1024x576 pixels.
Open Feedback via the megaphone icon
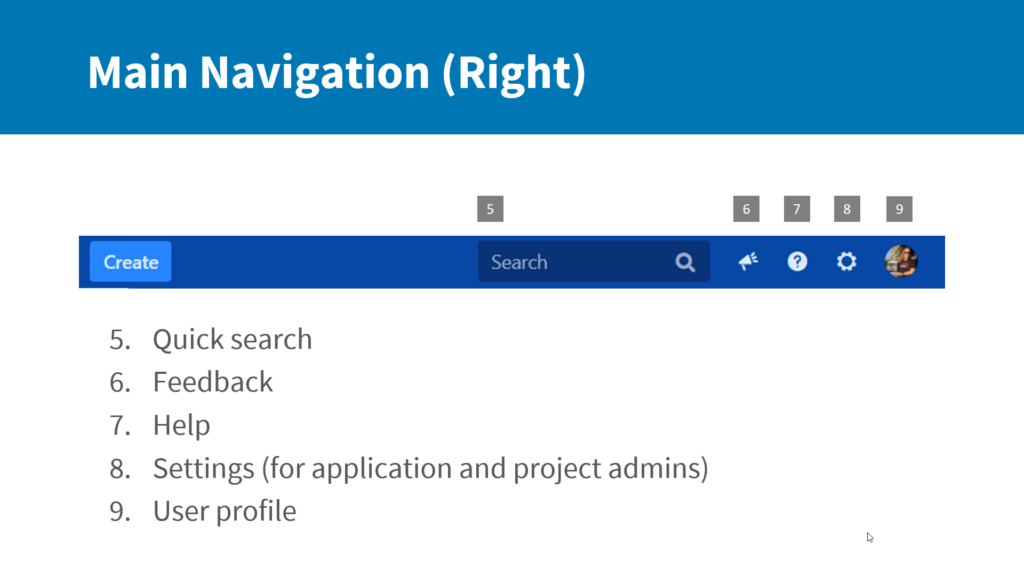[748, 261]
